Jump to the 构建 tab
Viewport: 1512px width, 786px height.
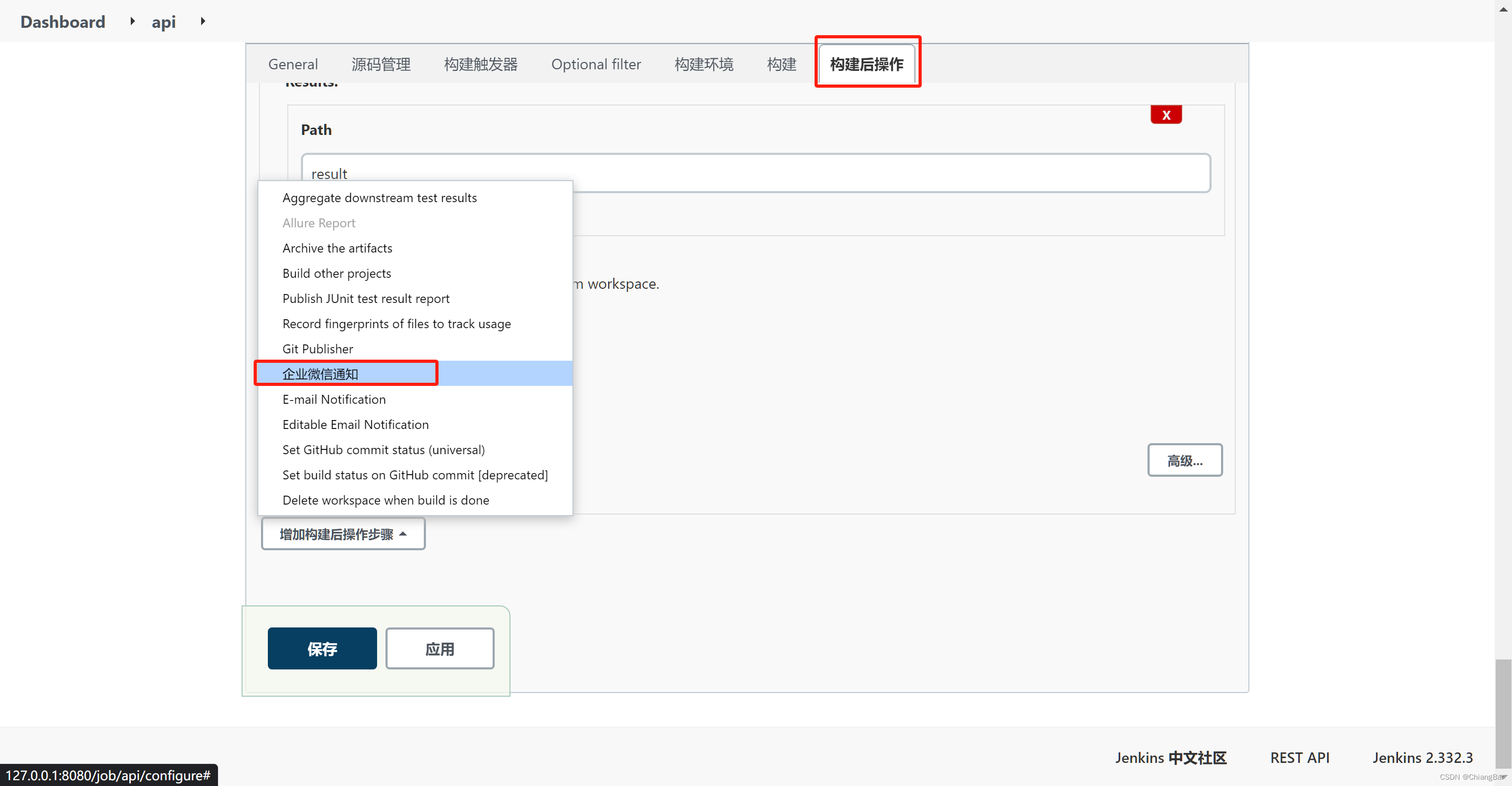coord(781,64)
